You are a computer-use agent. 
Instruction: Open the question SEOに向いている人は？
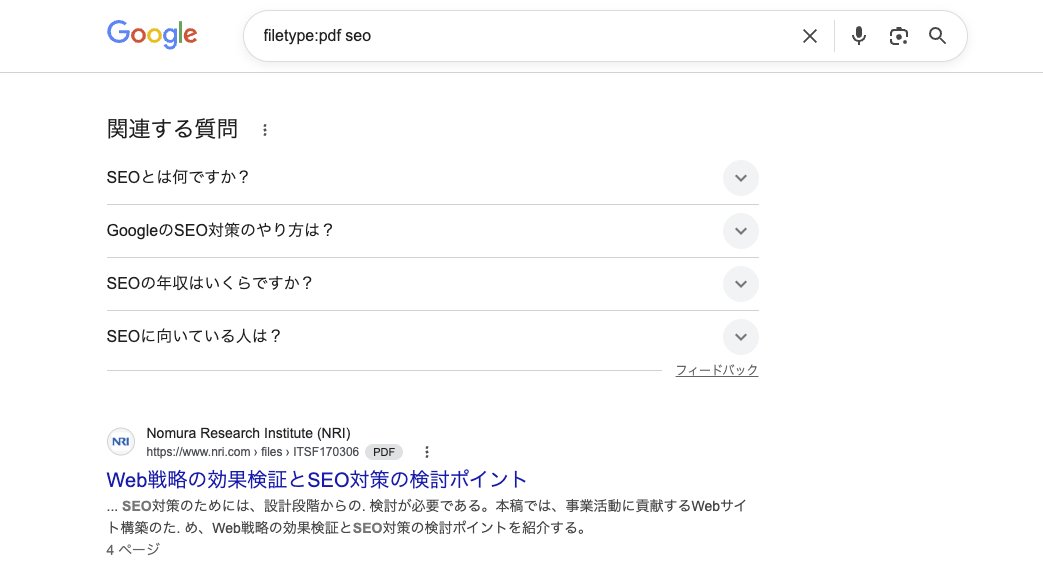(x=194, y=337)
